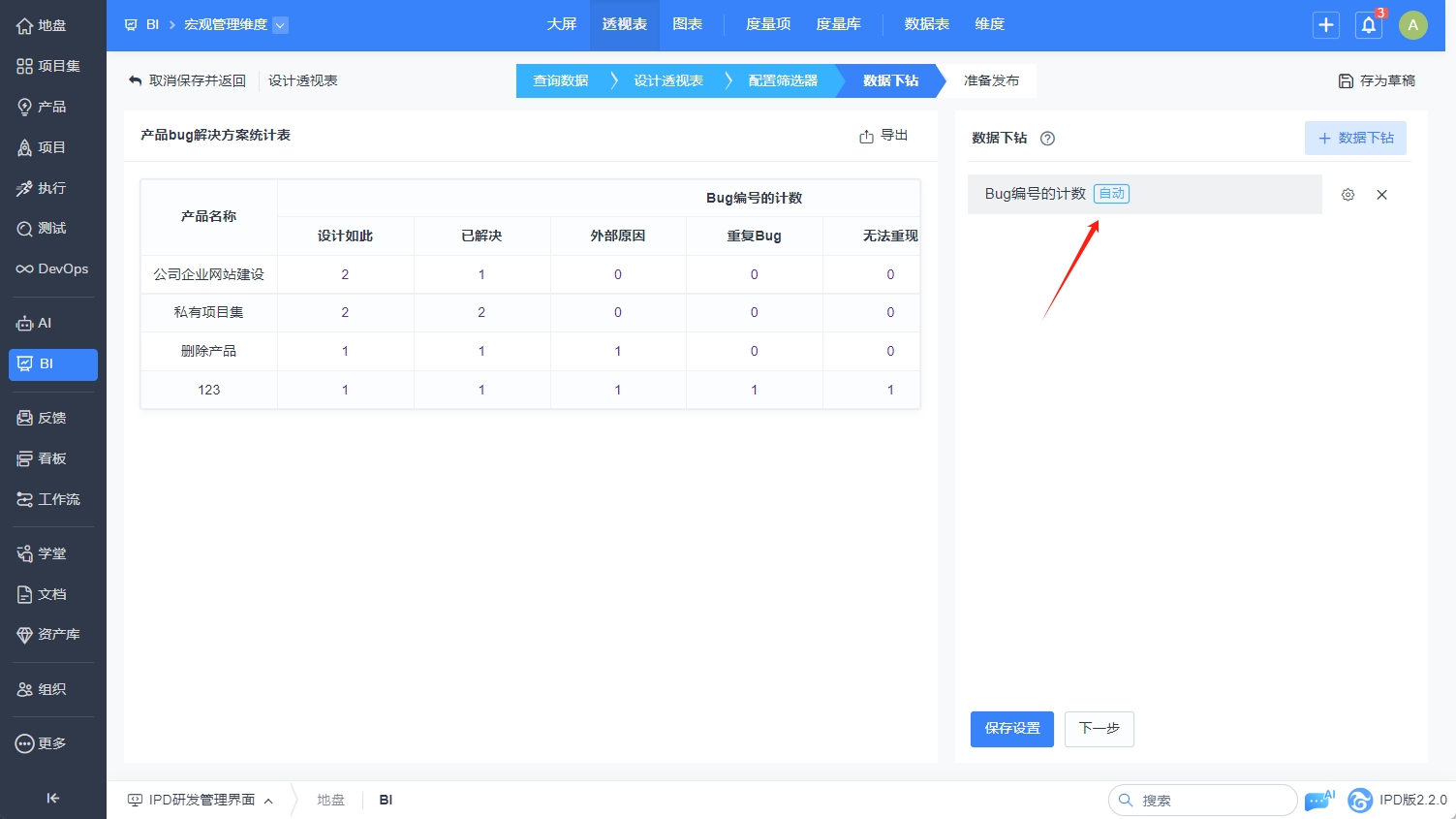Go to 设计透视表 step
This screenshot has height=819, width=1456.
point(668,80)
